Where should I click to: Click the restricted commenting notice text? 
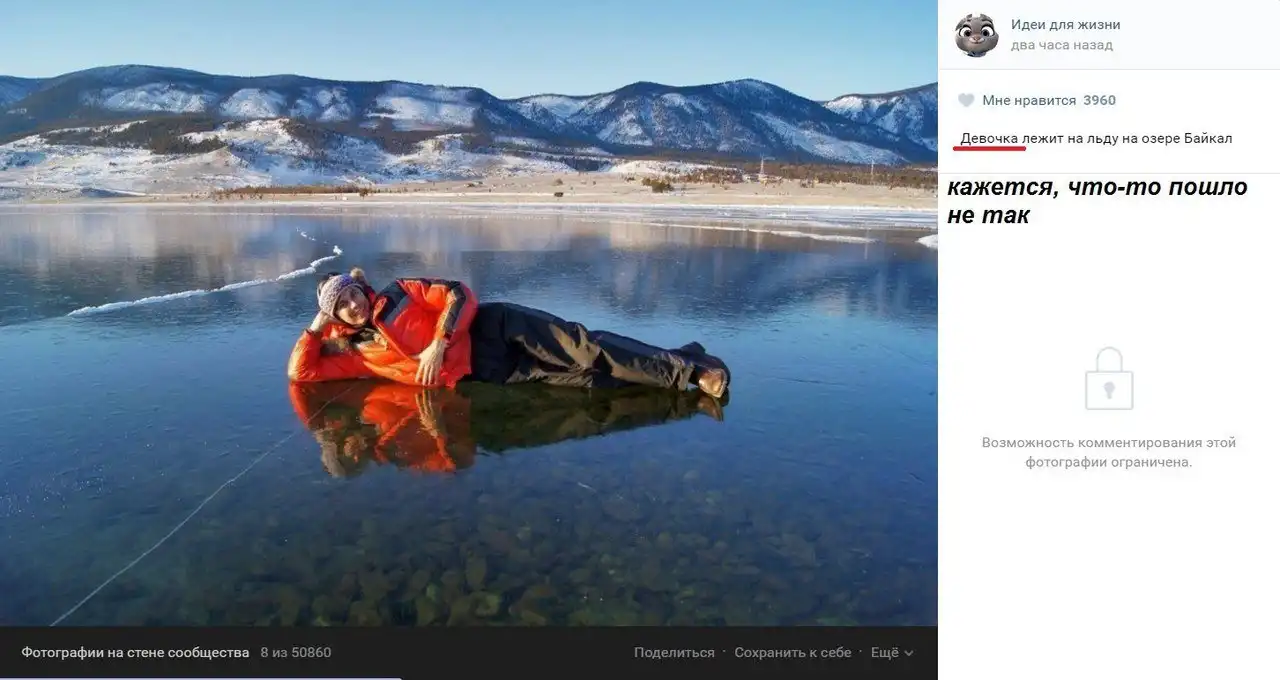click(1109, 452)
